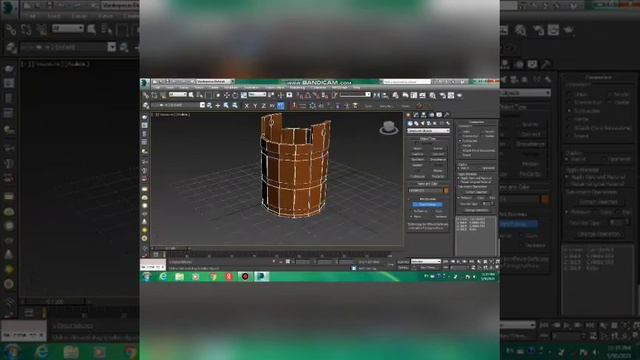Click the Change Operation button

click(x=477, y=210)
